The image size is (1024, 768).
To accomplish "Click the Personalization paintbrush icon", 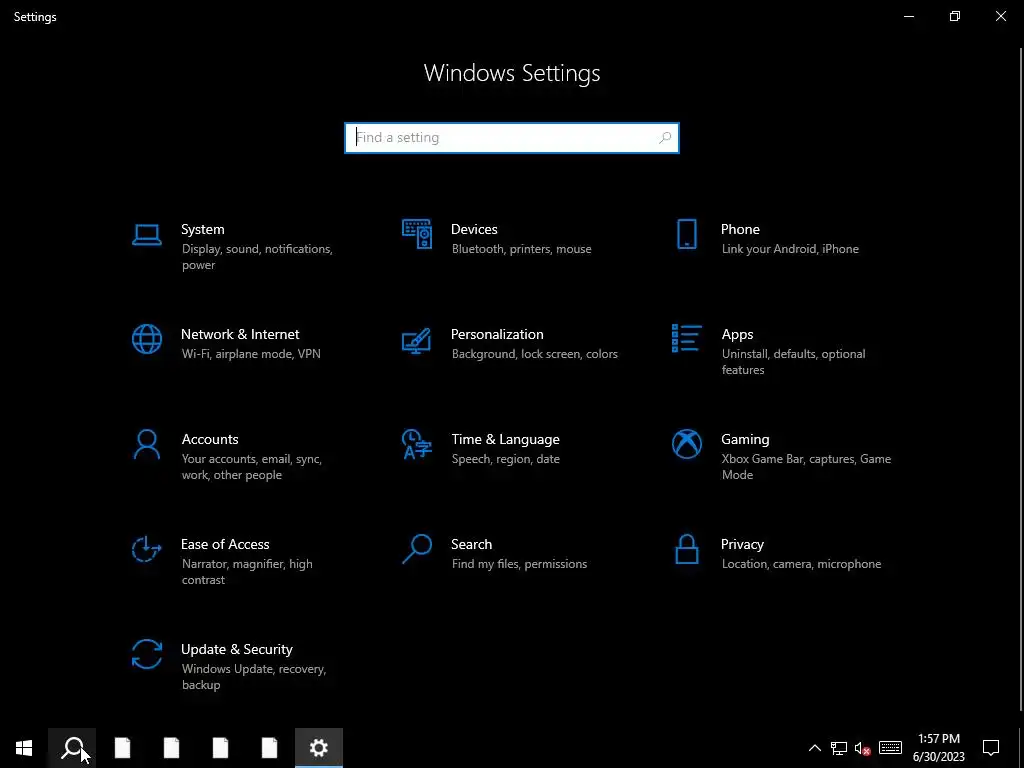I will [x=417, y=340].
